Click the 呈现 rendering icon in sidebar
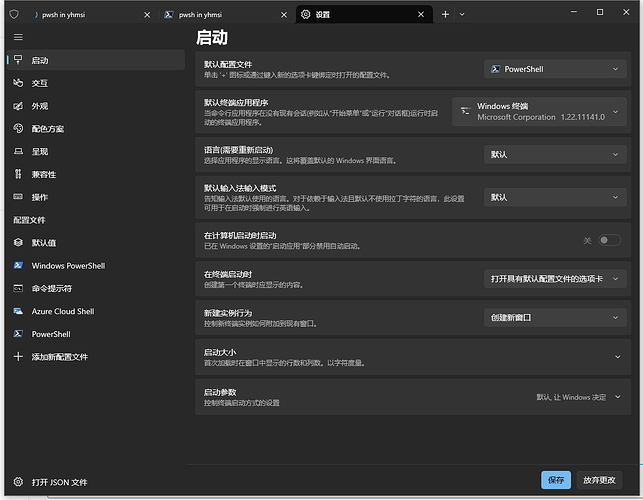The height and width of the screenshot is (500, 643). click(18, 151)
